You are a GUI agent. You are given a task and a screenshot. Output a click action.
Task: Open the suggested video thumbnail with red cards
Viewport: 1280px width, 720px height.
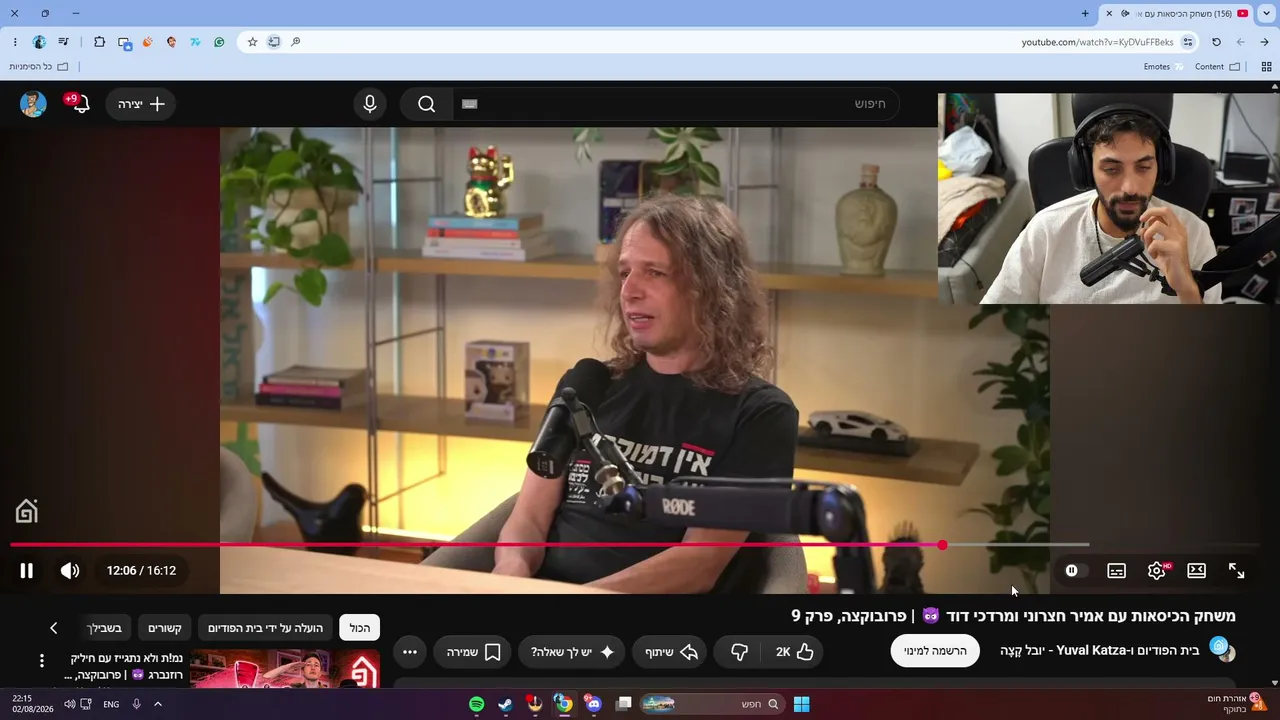(285, 669)
